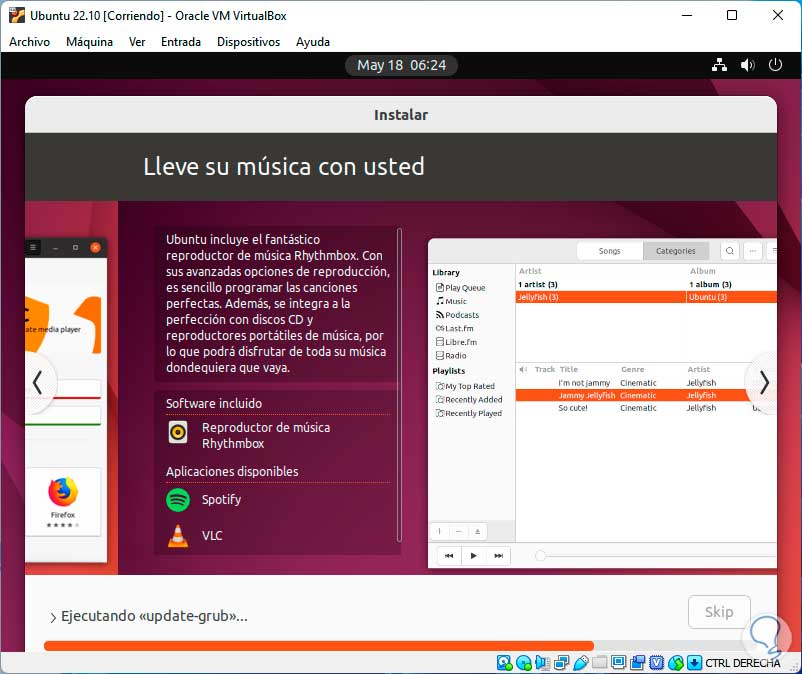Select the "So cute!" track
The width and height of the screenshot is (802, 674).
click(x=573, y=408)
